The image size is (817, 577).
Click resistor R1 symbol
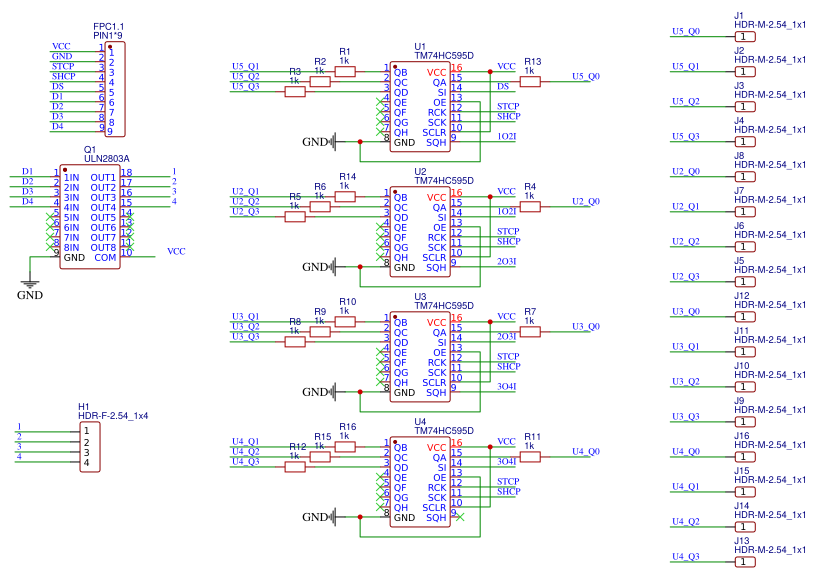[x=345, y=72]
